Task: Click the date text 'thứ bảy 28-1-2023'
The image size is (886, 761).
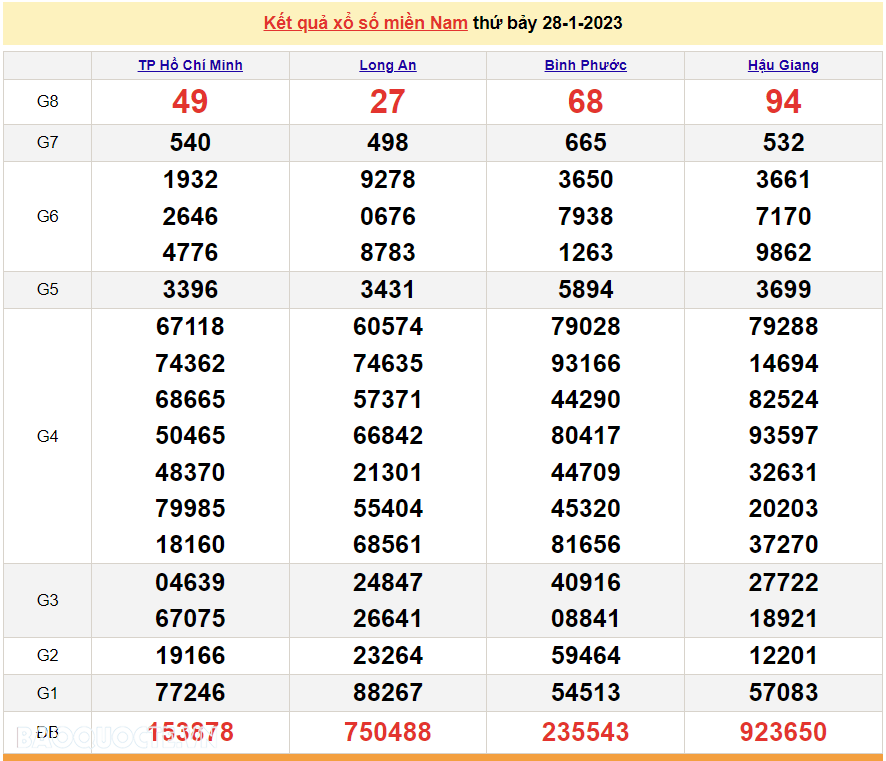Action: tap(547, 23)
